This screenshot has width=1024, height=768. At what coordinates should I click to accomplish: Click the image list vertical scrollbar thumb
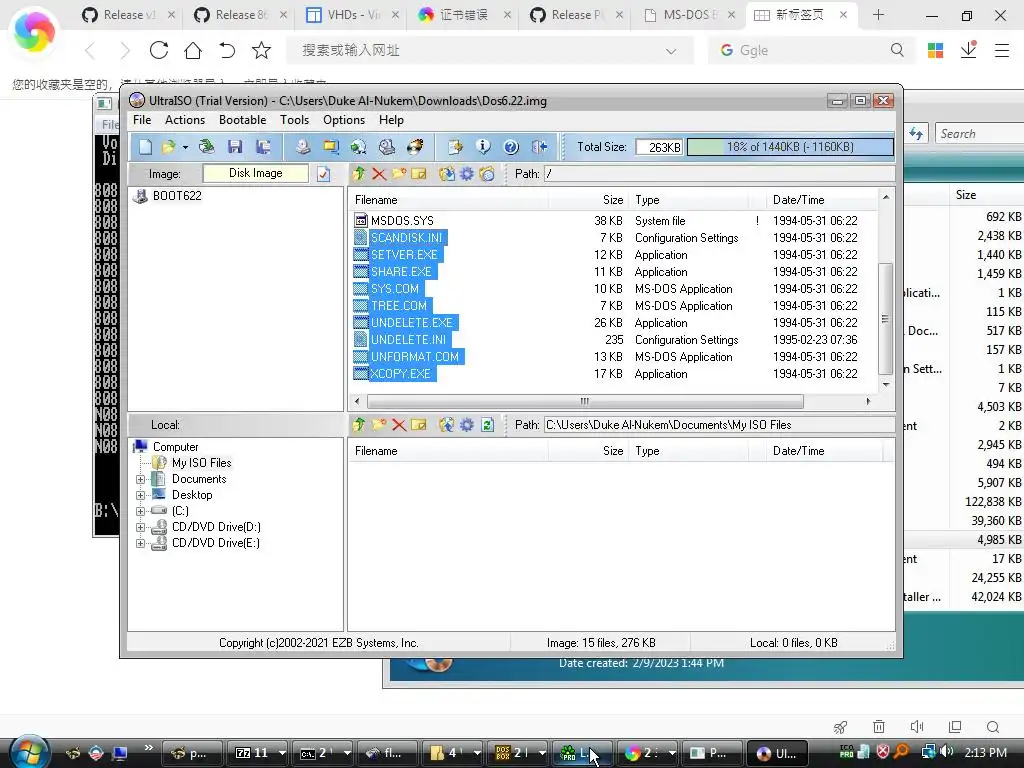(x=885, y=318)
